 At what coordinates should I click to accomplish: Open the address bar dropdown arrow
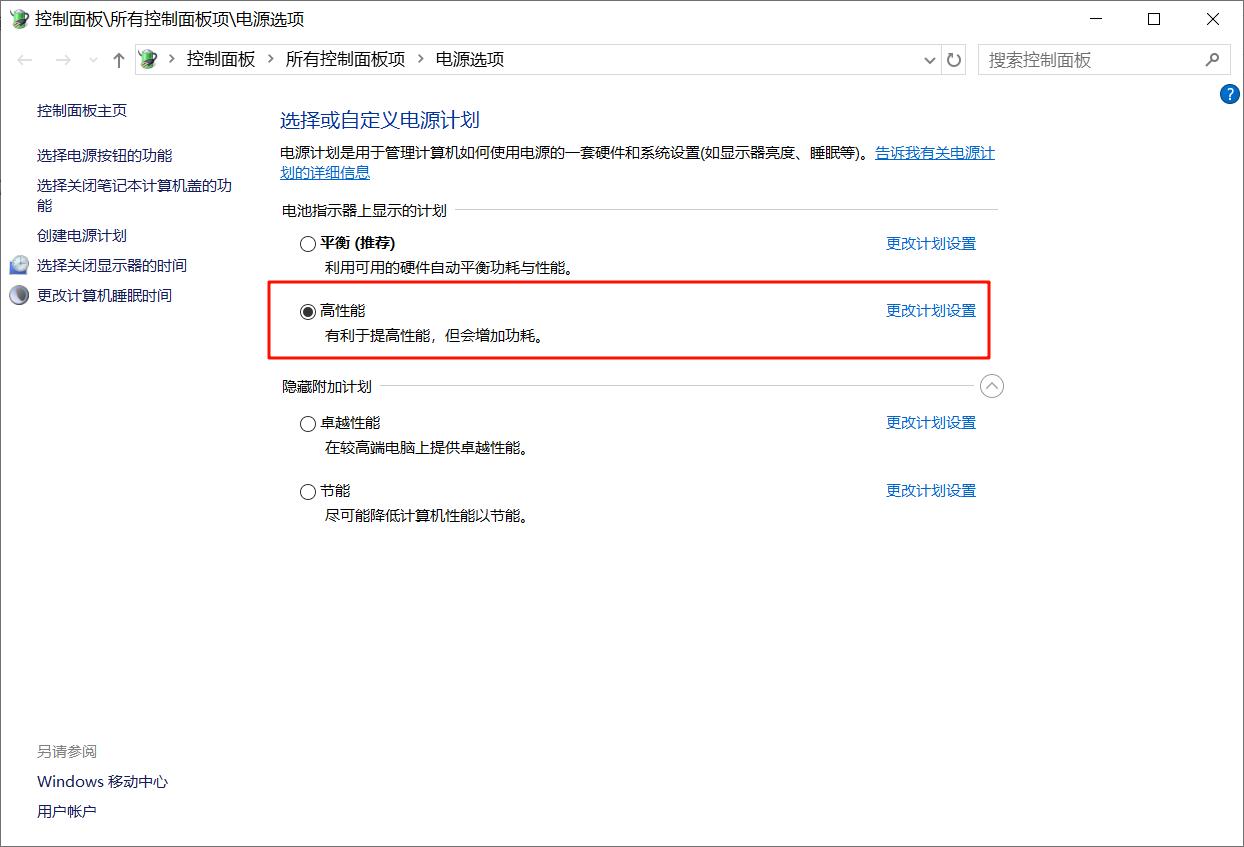pyautogui.click(x=929, y=60)
